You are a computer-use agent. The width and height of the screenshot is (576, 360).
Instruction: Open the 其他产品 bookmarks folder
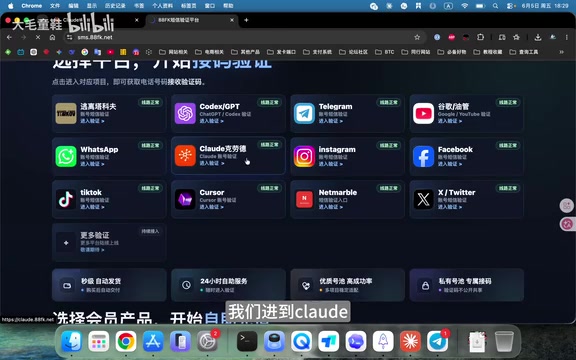click(245, 52)
